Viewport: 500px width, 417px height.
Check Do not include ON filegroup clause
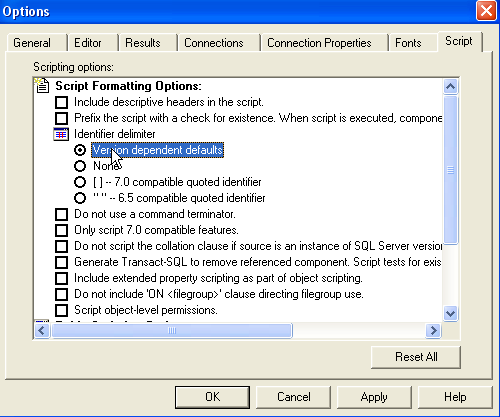coord(61,294)
